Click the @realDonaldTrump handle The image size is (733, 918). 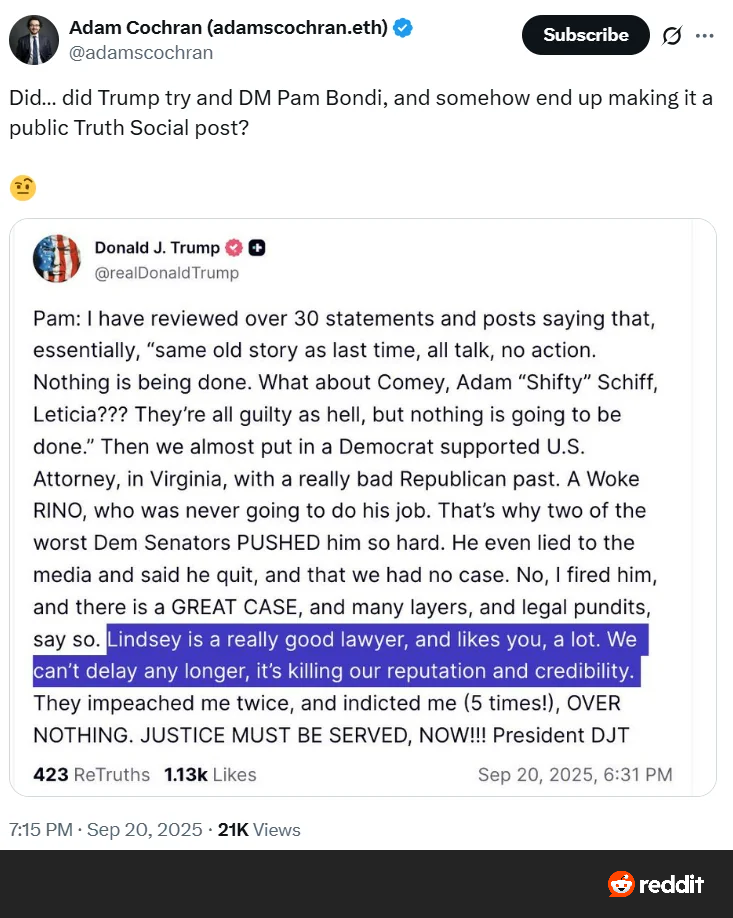[166, 272]
